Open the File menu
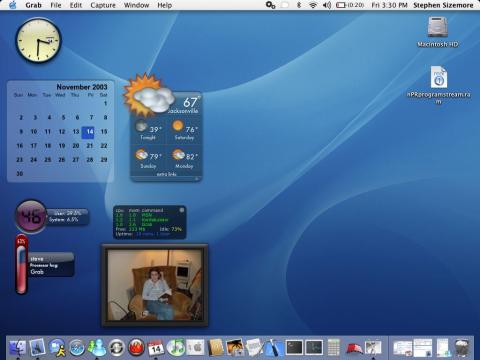The height and width of the screenshot is (360, 480). point(56,5)
